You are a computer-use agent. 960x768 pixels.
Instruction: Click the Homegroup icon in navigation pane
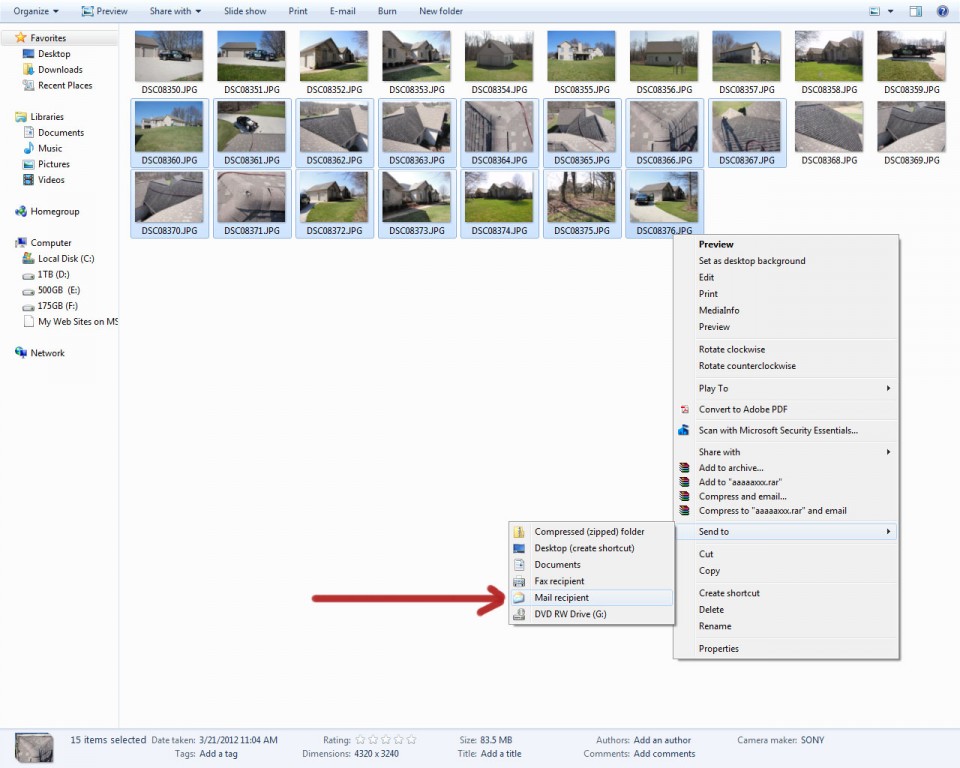click(x=21, y=212)
